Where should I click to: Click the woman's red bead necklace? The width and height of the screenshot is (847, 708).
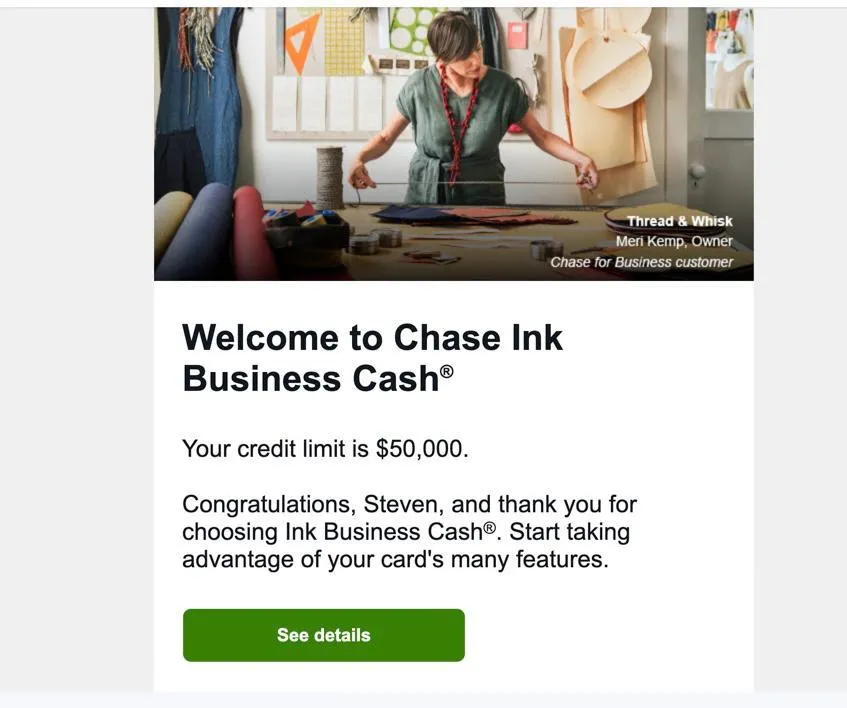tap(458, 123)
